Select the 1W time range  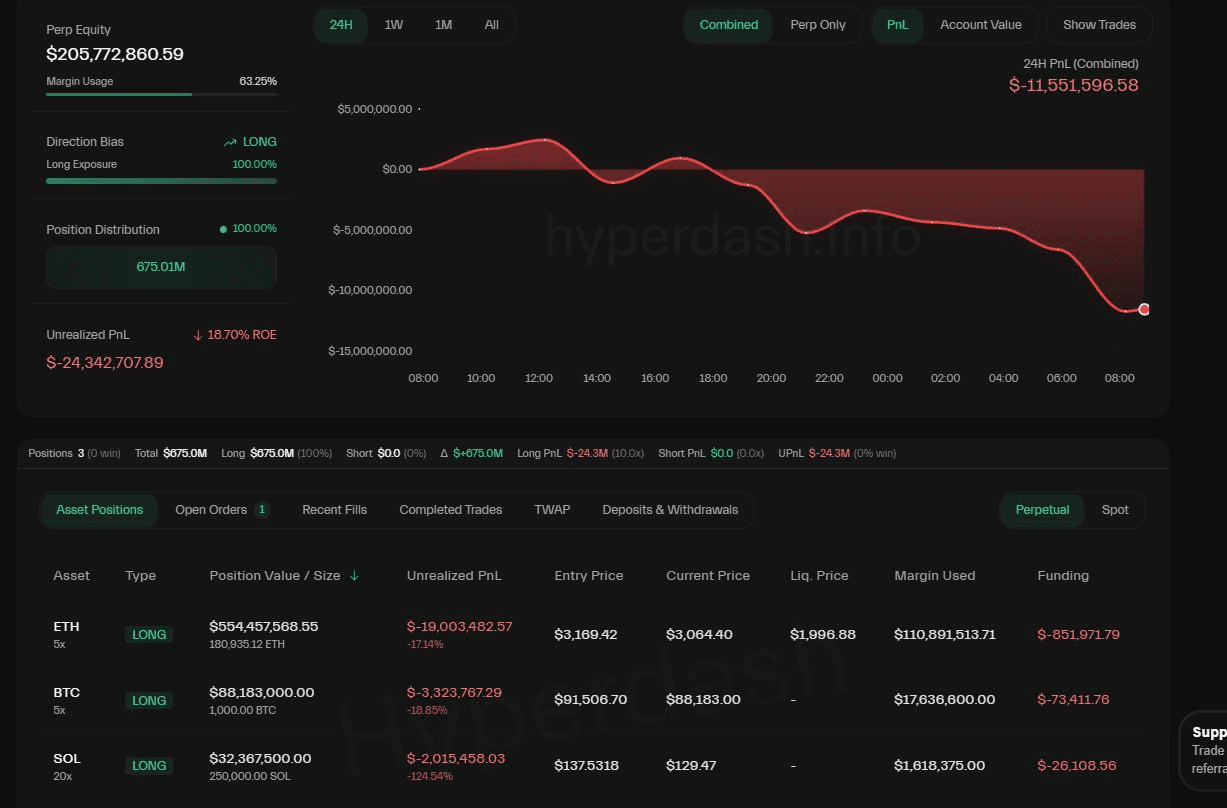(394, 25)
